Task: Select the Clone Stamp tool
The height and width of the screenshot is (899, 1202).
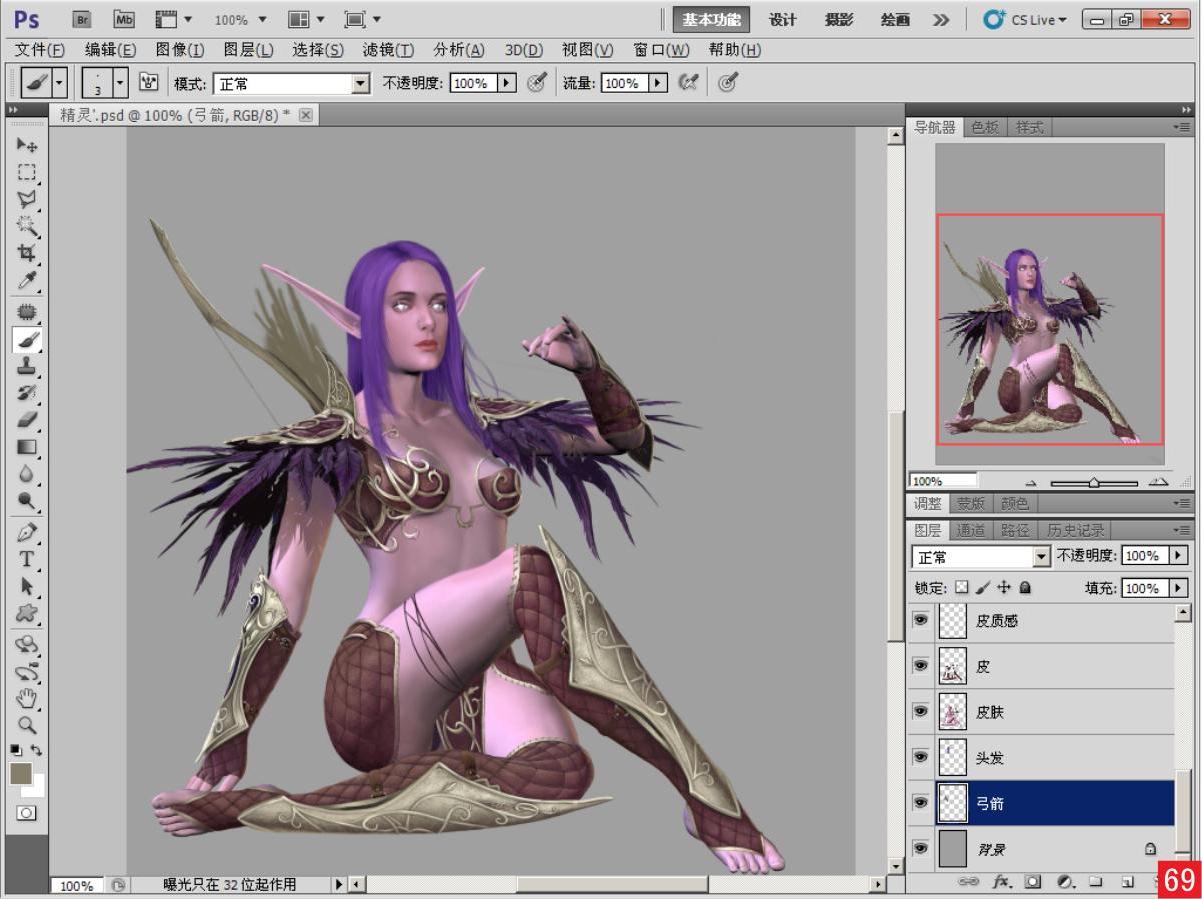Action: click(27, 367)
